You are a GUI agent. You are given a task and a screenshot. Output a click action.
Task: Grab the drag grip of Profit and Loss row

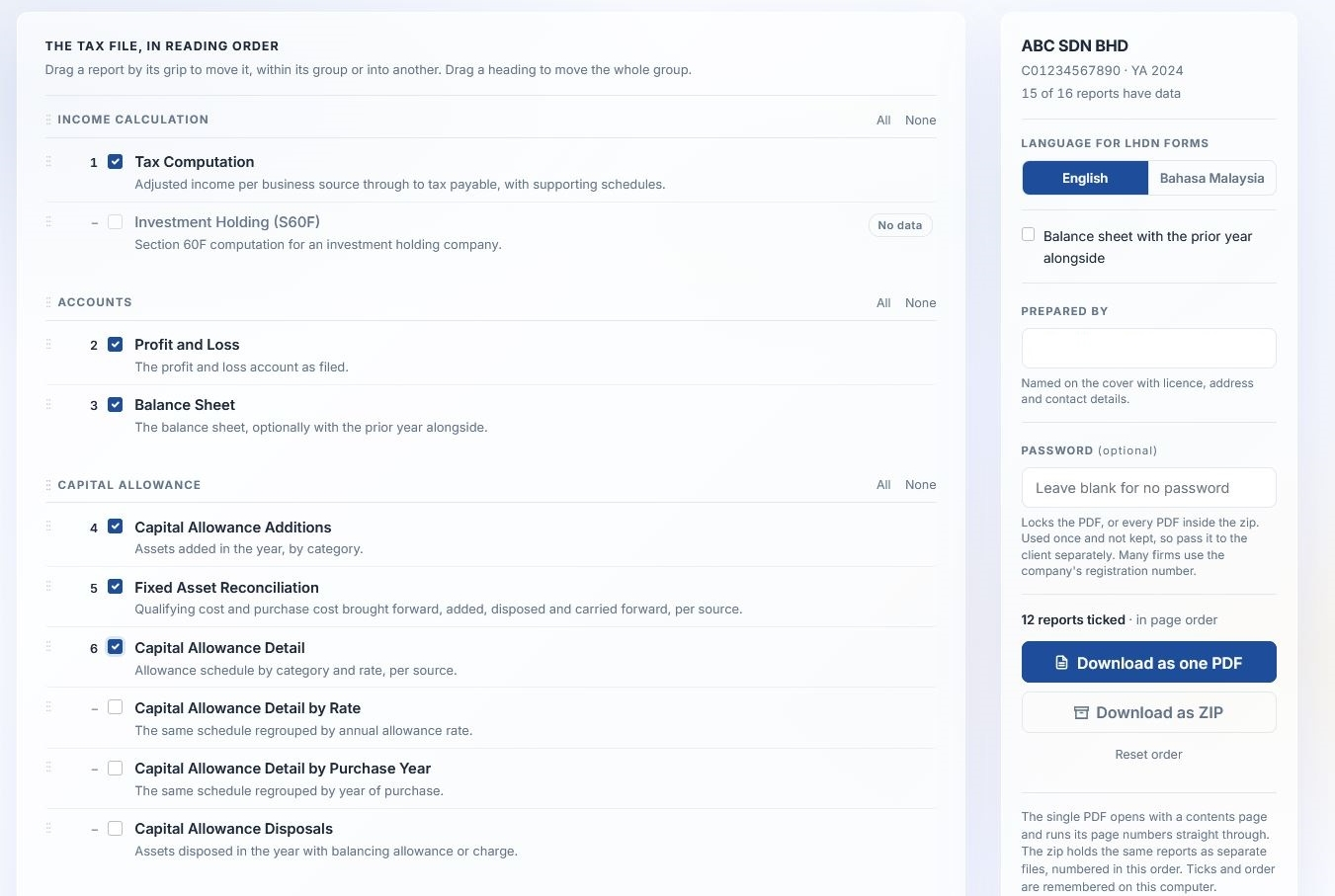[x=48, y=344]
